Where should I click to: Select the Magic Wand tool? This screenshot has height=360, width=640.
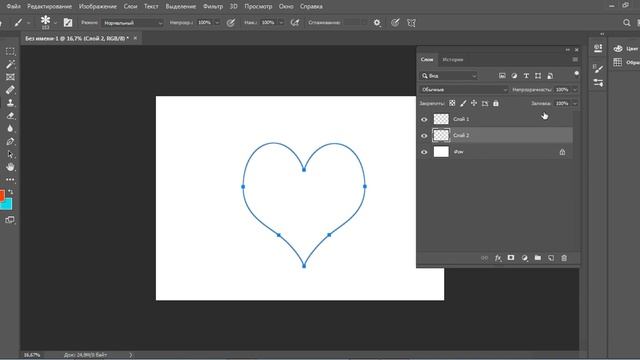pyautogui.click(x=10, y=64)
